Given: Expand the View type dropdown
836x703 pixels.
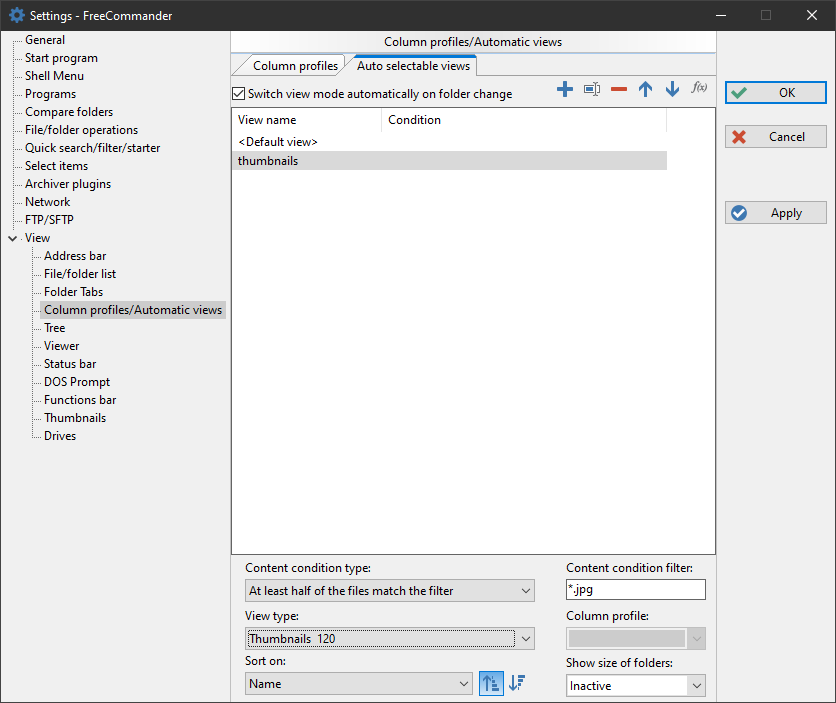Looking at the screenshot, I should click(x=390, y=638).
